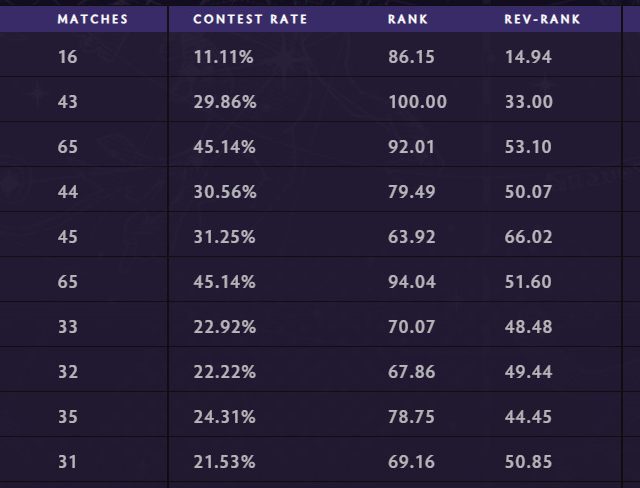640x488 pixels.
Task: Sort by the CONTEST RATE column header
Action: tap(250, 19)
